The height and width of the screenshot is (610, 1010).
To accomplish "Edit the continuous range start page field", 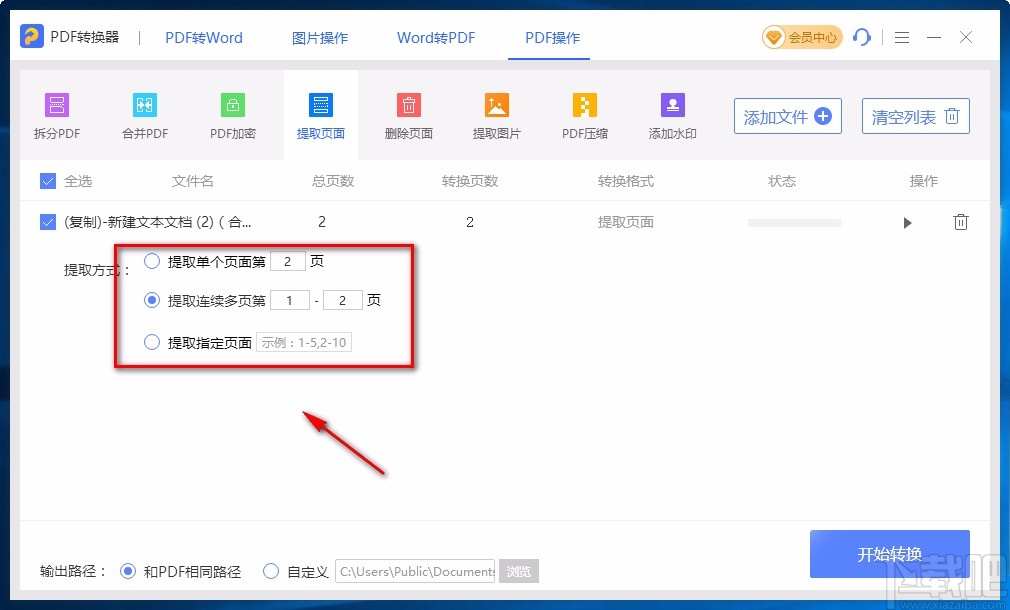I will pos(290,300).
